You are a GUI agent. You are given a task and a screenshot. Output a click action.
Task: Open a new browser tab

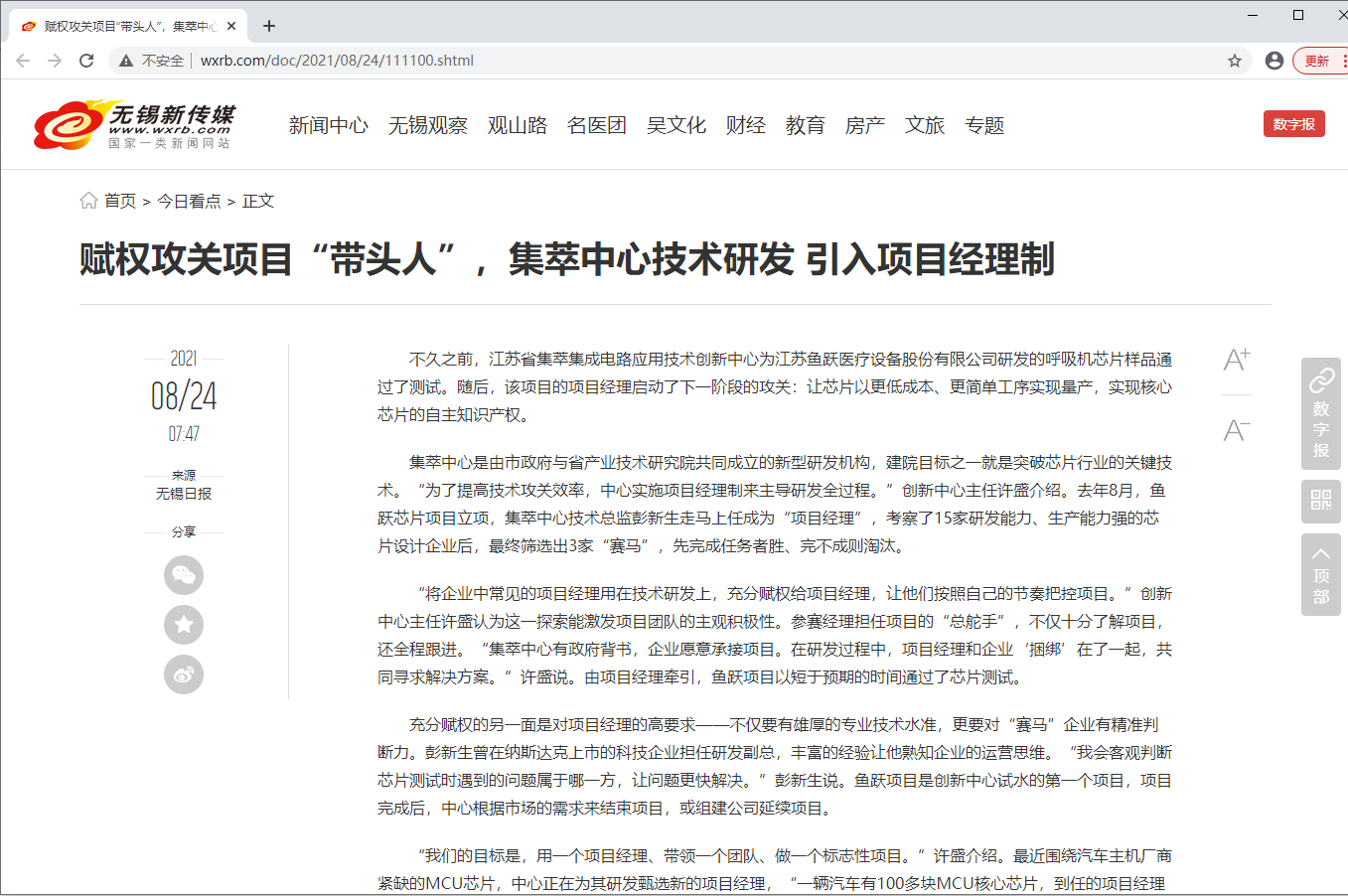[269, 26]
